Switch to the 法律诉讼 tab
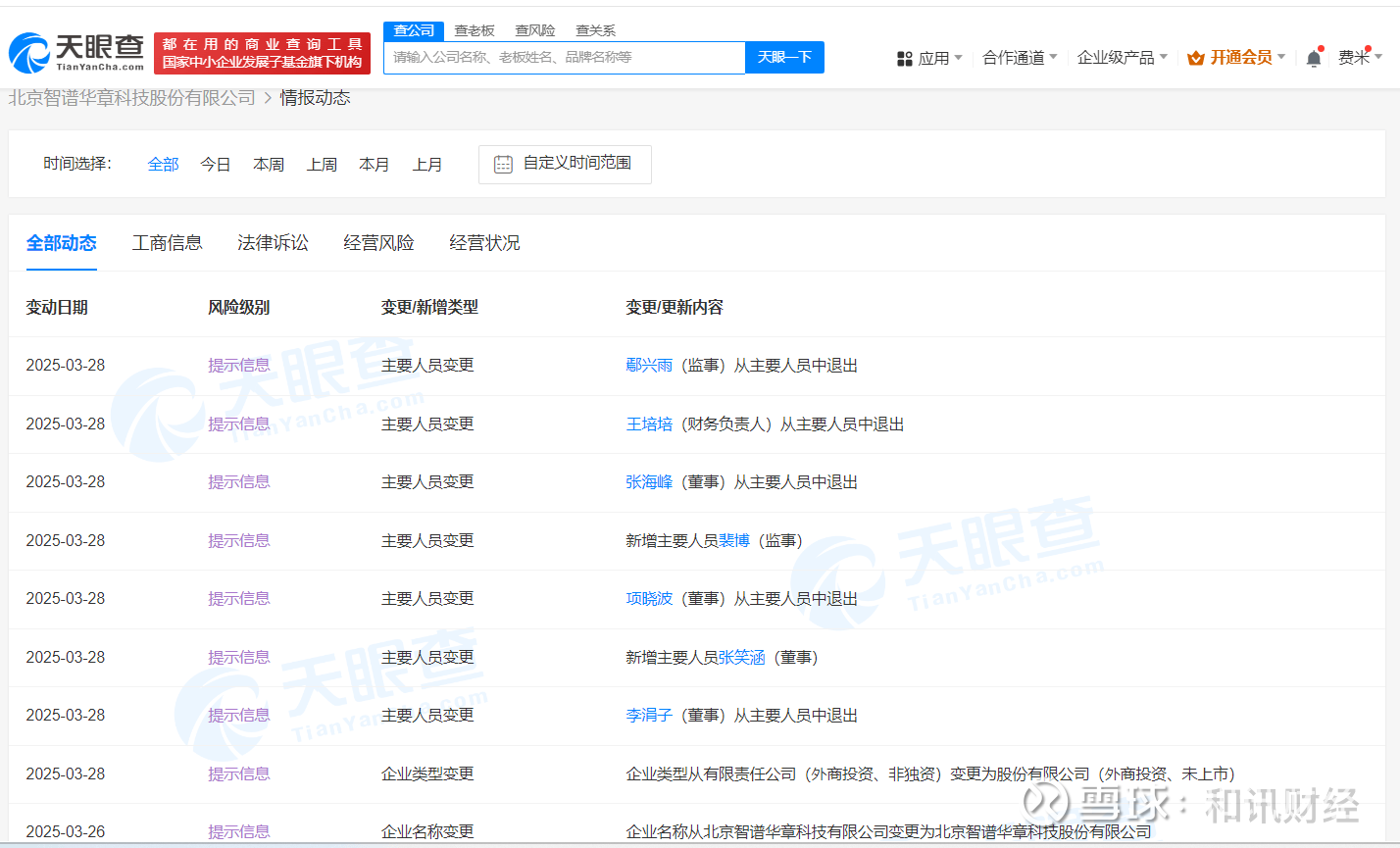The height and width of the screenshot is (848, 1400). click(x=273, y=243)
